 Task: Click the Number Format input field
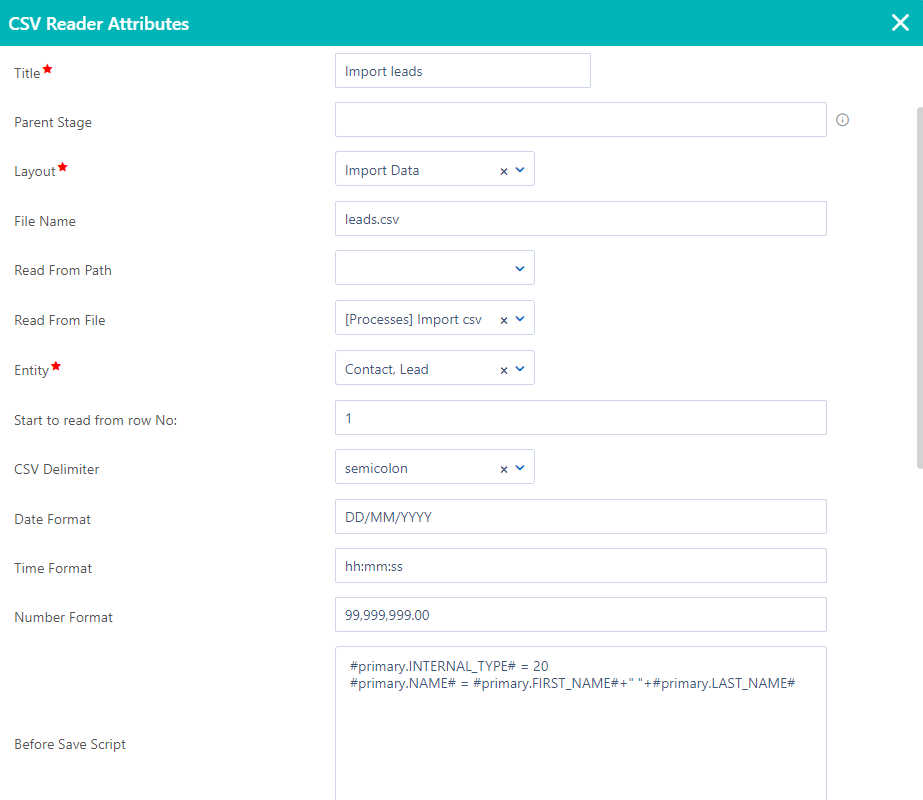click(x=580, y=614)
